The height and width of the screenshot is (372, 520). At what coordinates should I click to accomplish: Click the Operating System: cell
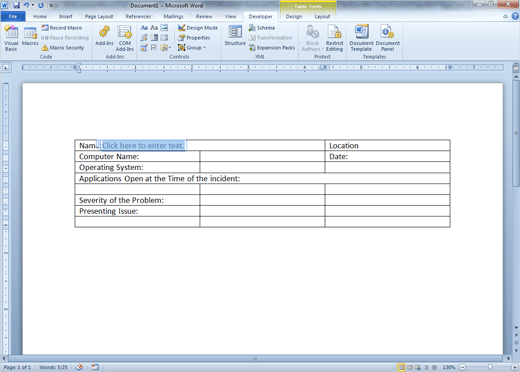pyautogui.click(x=137, y=167)
